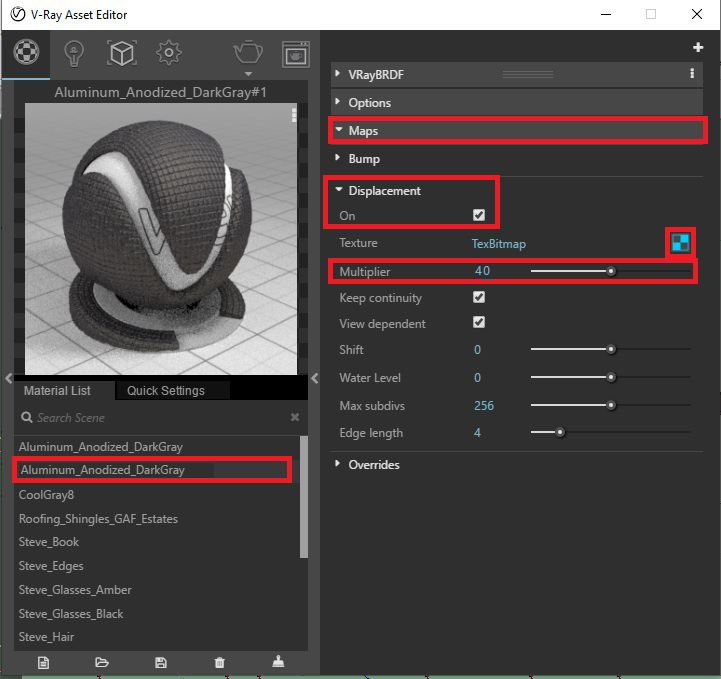
Task: Click the Shift value field
Action: pyautogui.click(x=477, y=350)
